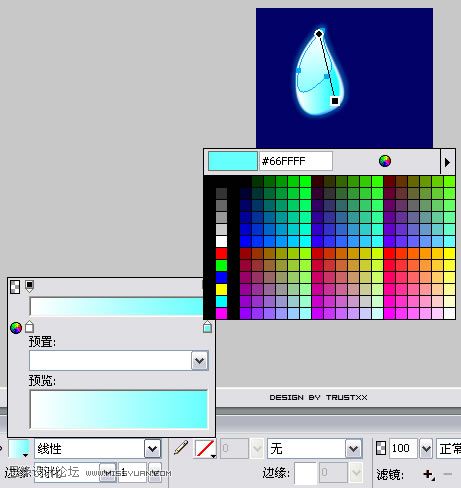Click the #66FFFF hex input field
This screenshot has width=461, height=488.
point(296,161)
